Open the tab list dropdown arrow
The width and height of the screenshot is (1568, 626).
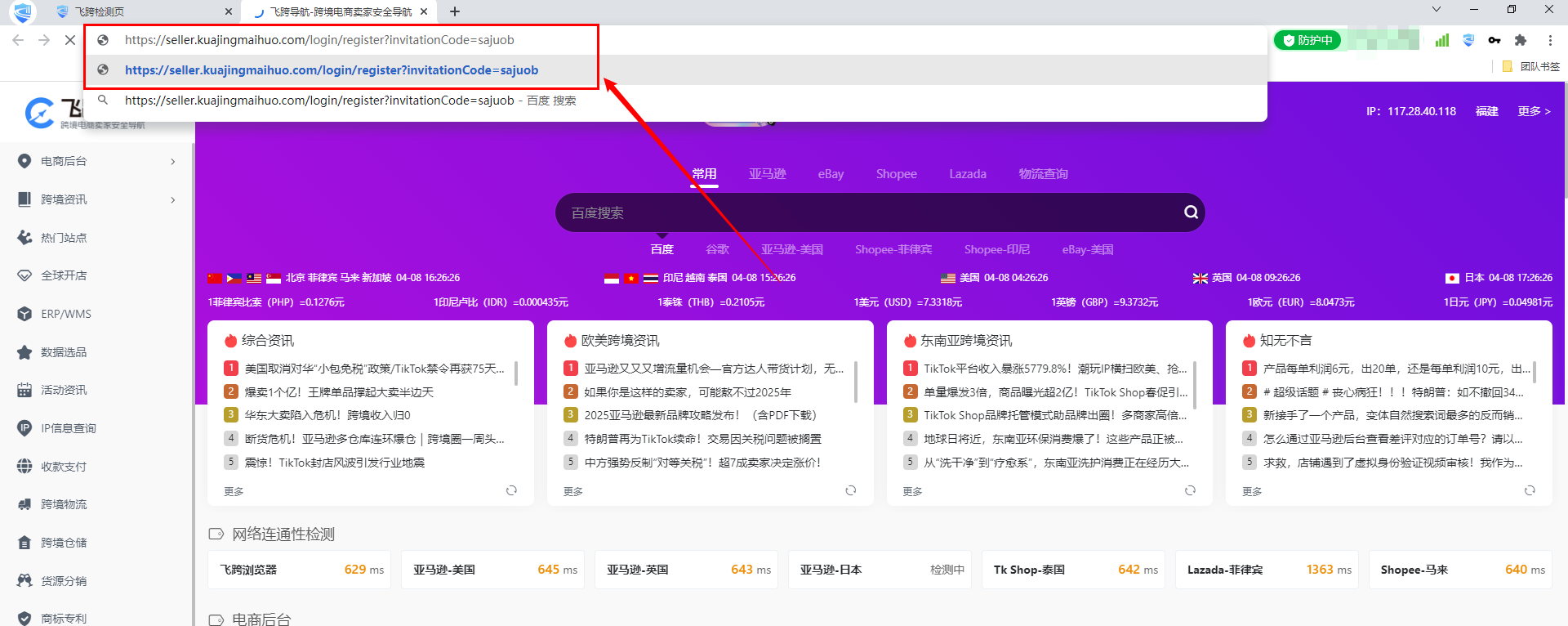click(1437, 9)
